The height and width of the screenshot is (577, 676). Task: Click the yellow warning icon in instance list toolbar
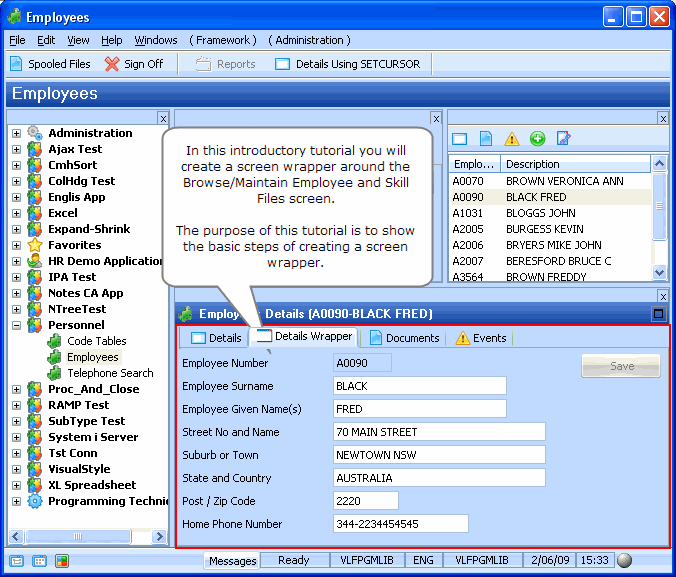pos(512,139)
